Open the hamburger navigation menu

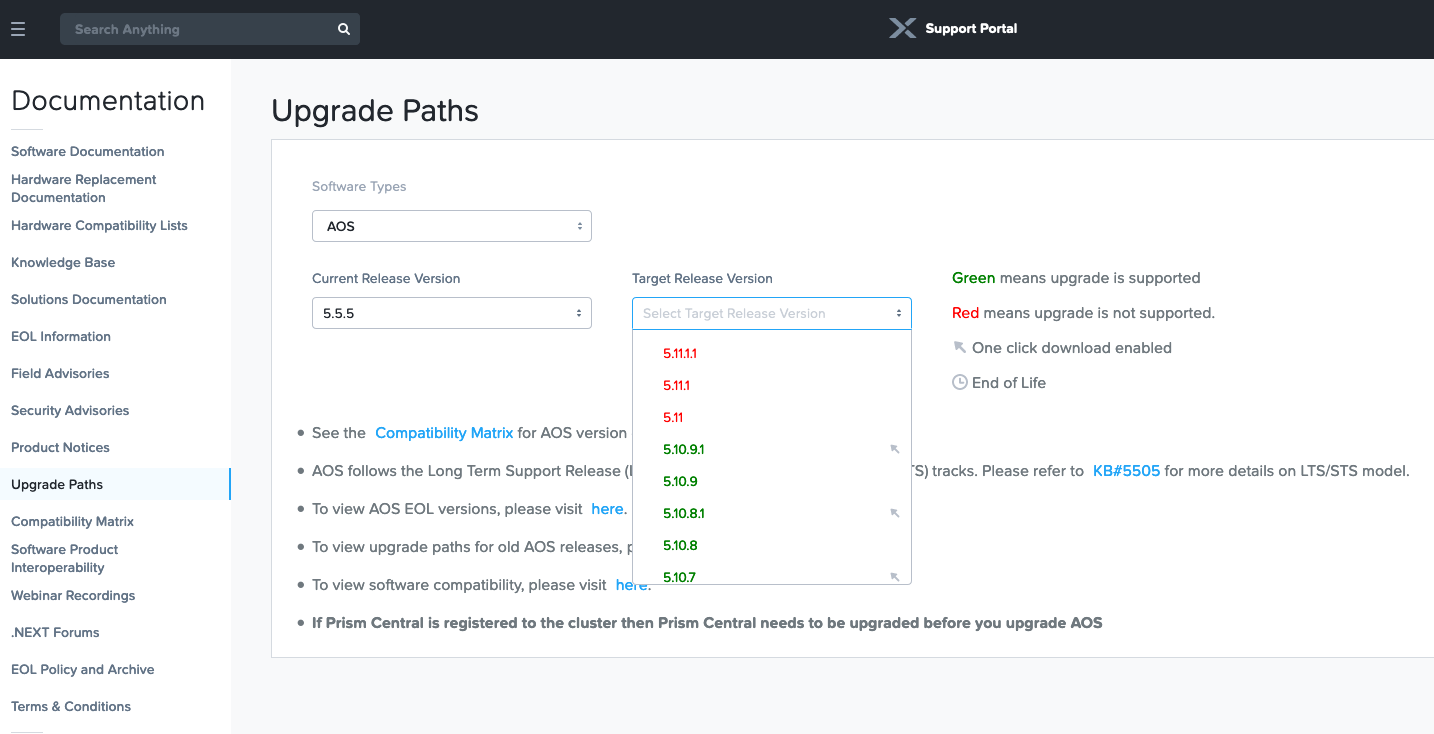[18, 29]
